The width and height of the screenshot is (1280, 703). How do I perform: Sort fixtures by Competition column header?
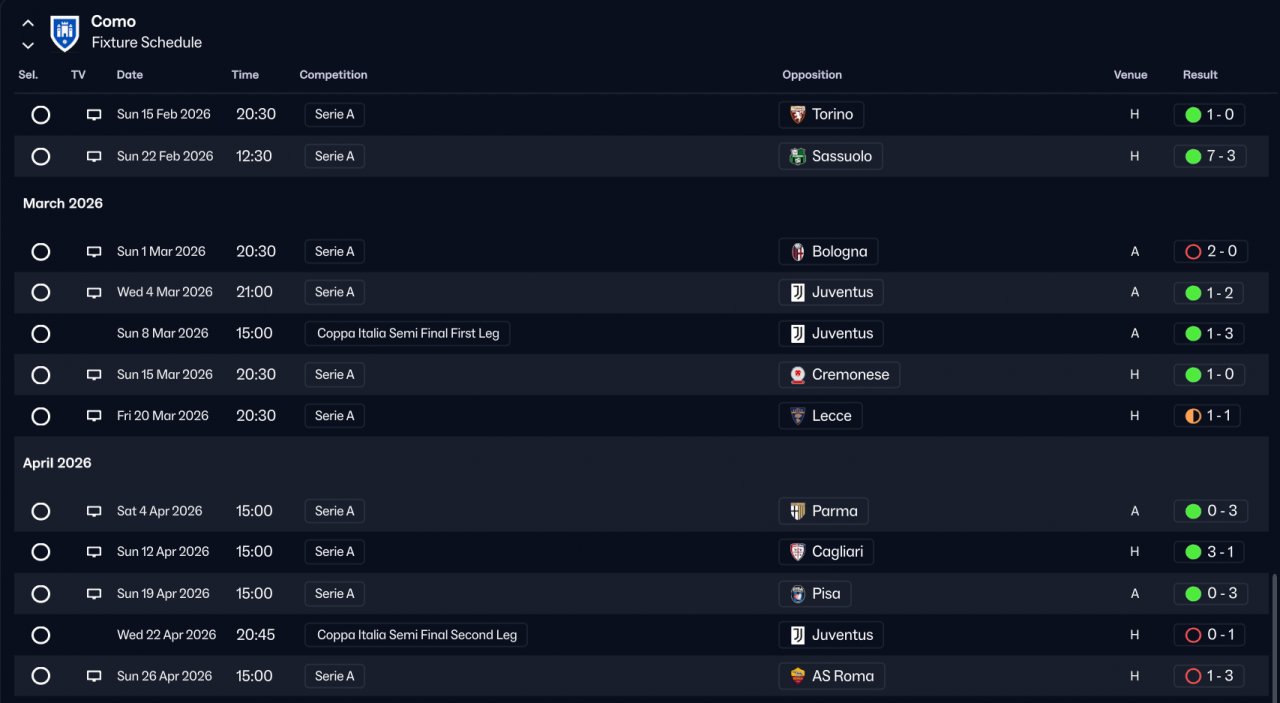(333, 75)
